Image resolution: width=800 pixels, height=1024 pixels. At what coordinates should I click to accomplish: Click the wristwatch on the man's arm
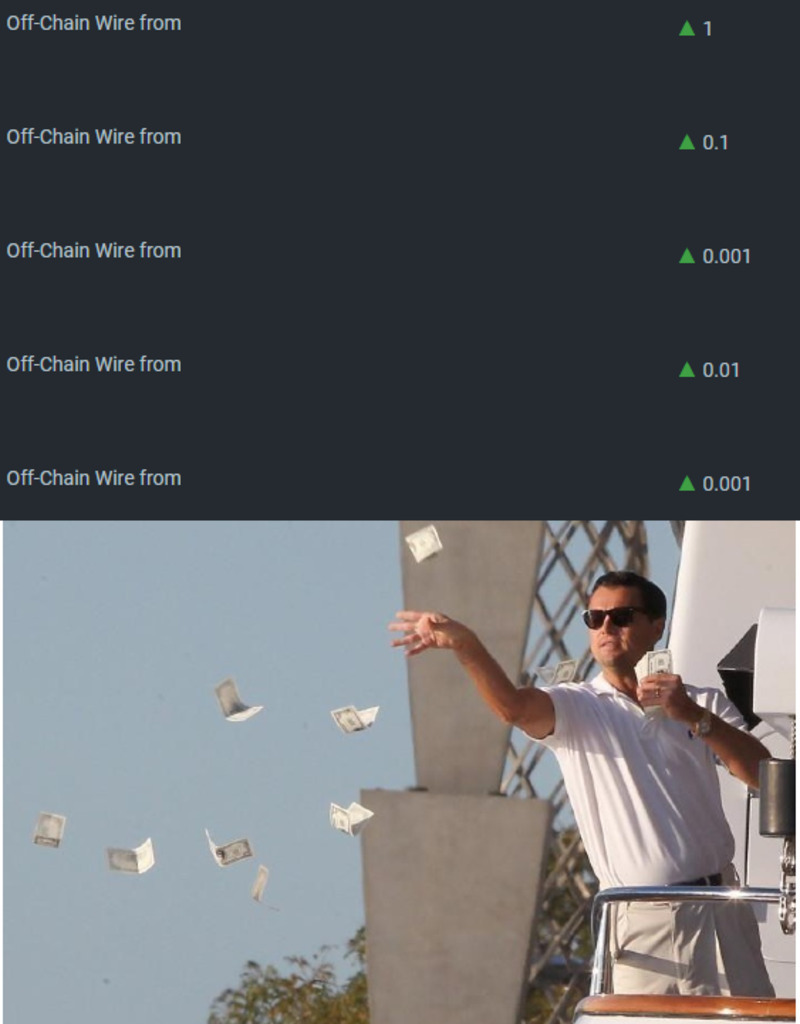(x=703, y=724)
